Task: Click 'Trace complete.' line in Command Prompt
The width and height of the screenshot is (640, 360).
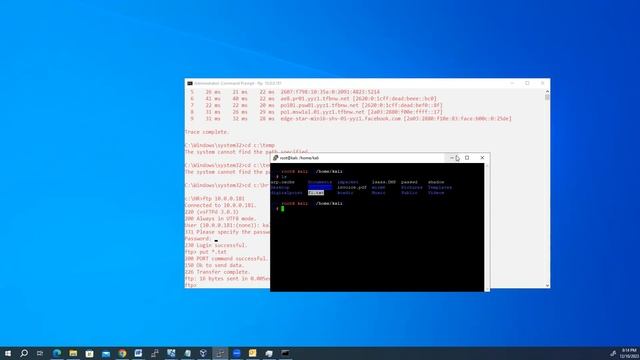Action: pyautogui.click(x=207, y=132)
